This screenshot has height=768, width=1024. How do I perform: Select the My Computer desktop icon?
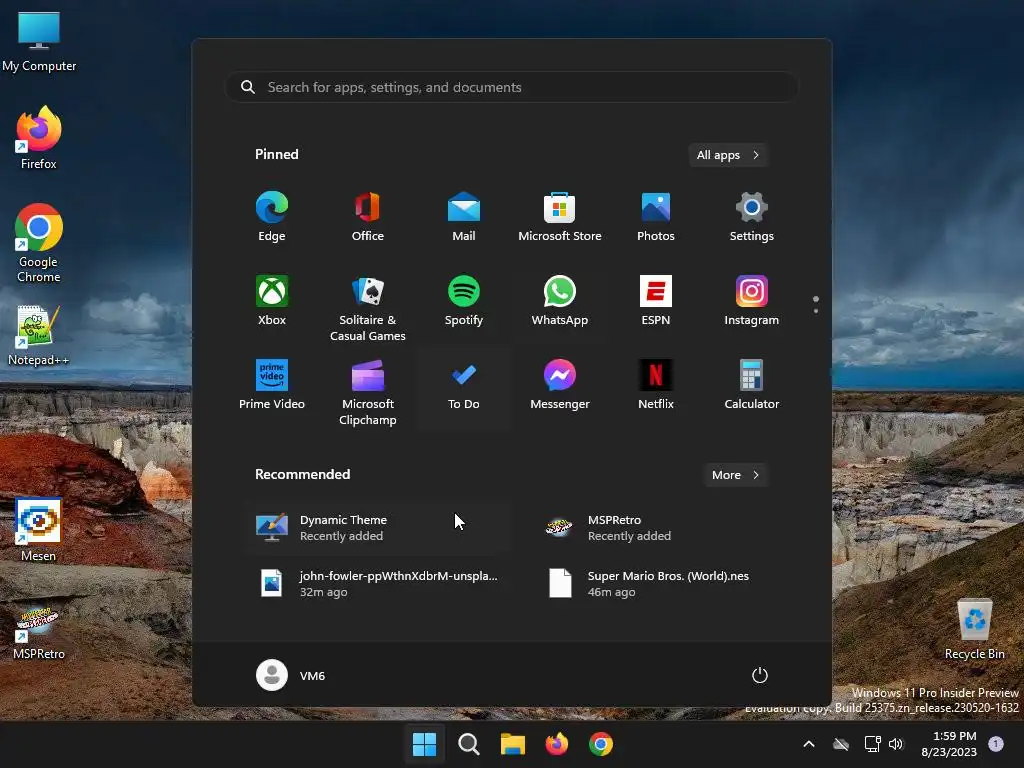(39, 41)
